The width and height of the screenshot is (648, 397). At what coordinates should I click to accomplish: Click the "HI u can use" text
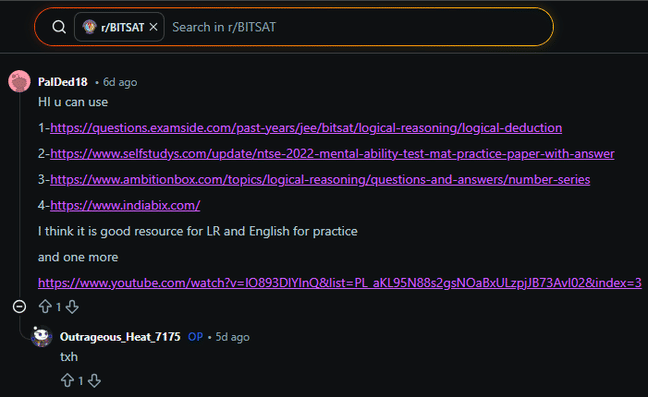click(73, 102)
